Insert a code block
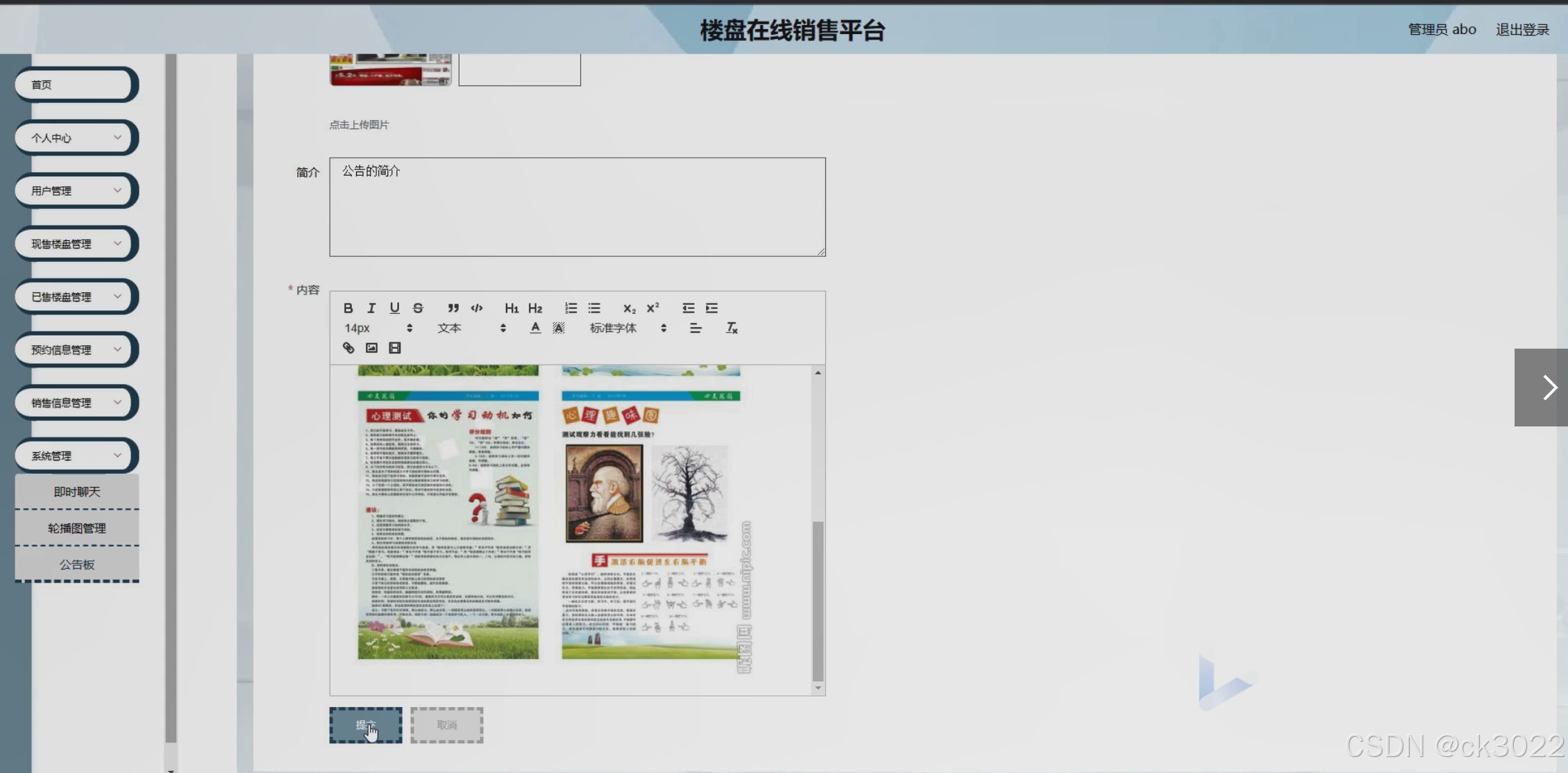 click(477, 308)
